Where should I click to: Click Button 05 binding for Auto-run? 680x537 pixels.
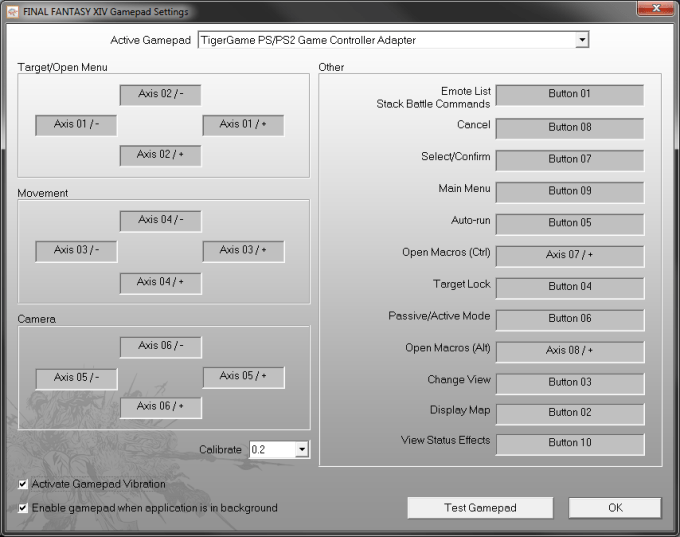pos(570,224)
